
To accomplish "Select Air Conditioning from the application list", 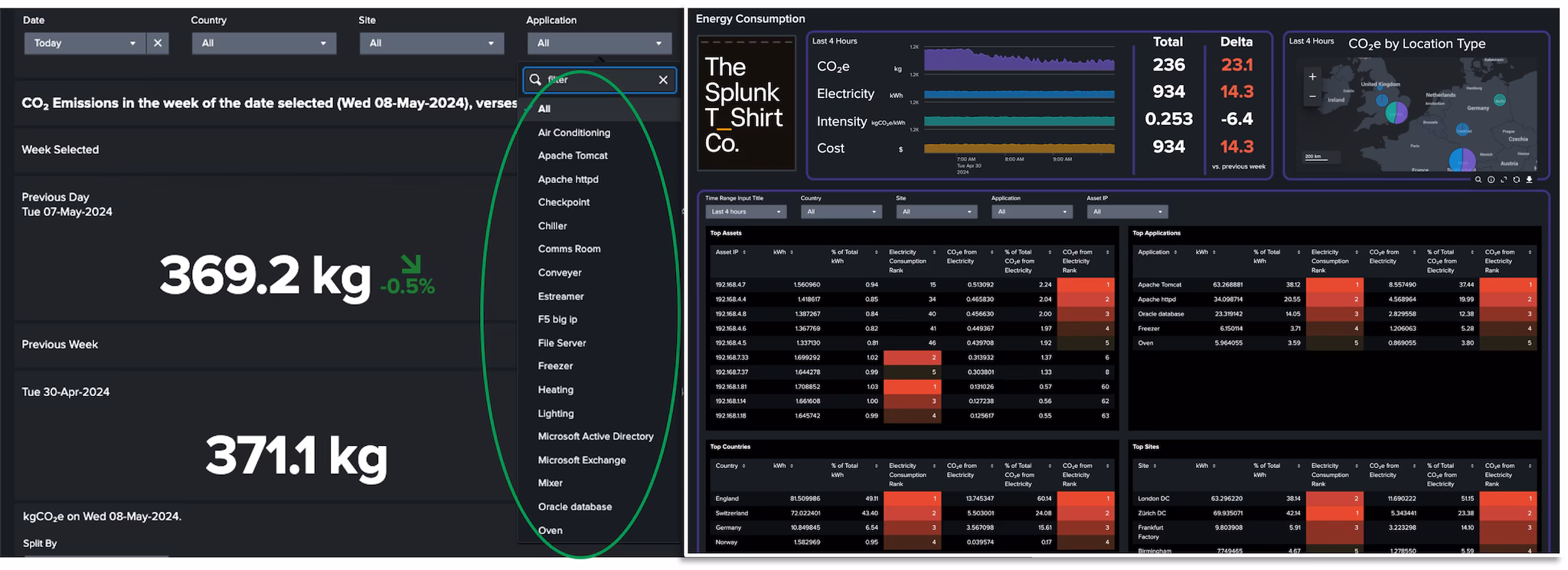I will [573, 133].
